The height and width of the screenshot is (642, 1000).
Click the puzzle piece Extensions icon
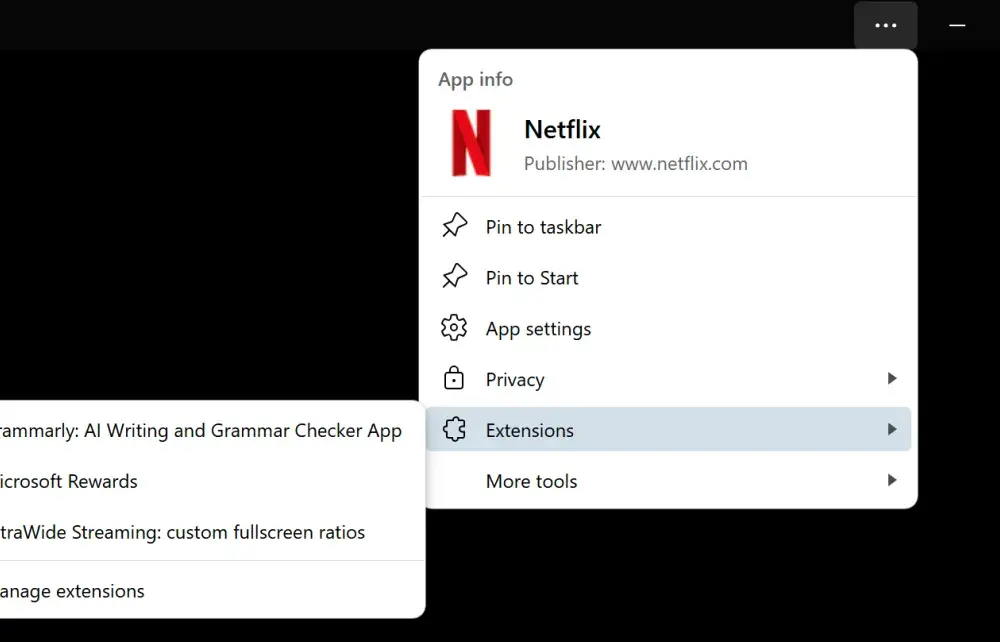[x=454, y=430]
